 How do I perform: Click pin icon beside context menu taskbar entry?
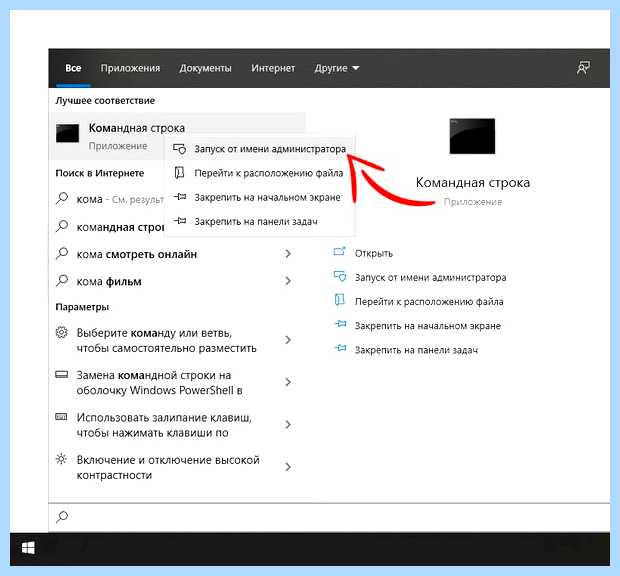[180, 221]
